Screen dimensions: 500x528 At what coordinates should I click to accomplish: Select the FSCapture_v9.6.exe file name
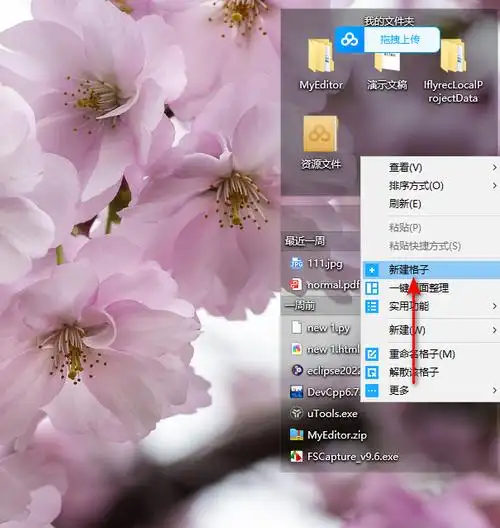tap(353, 457)
